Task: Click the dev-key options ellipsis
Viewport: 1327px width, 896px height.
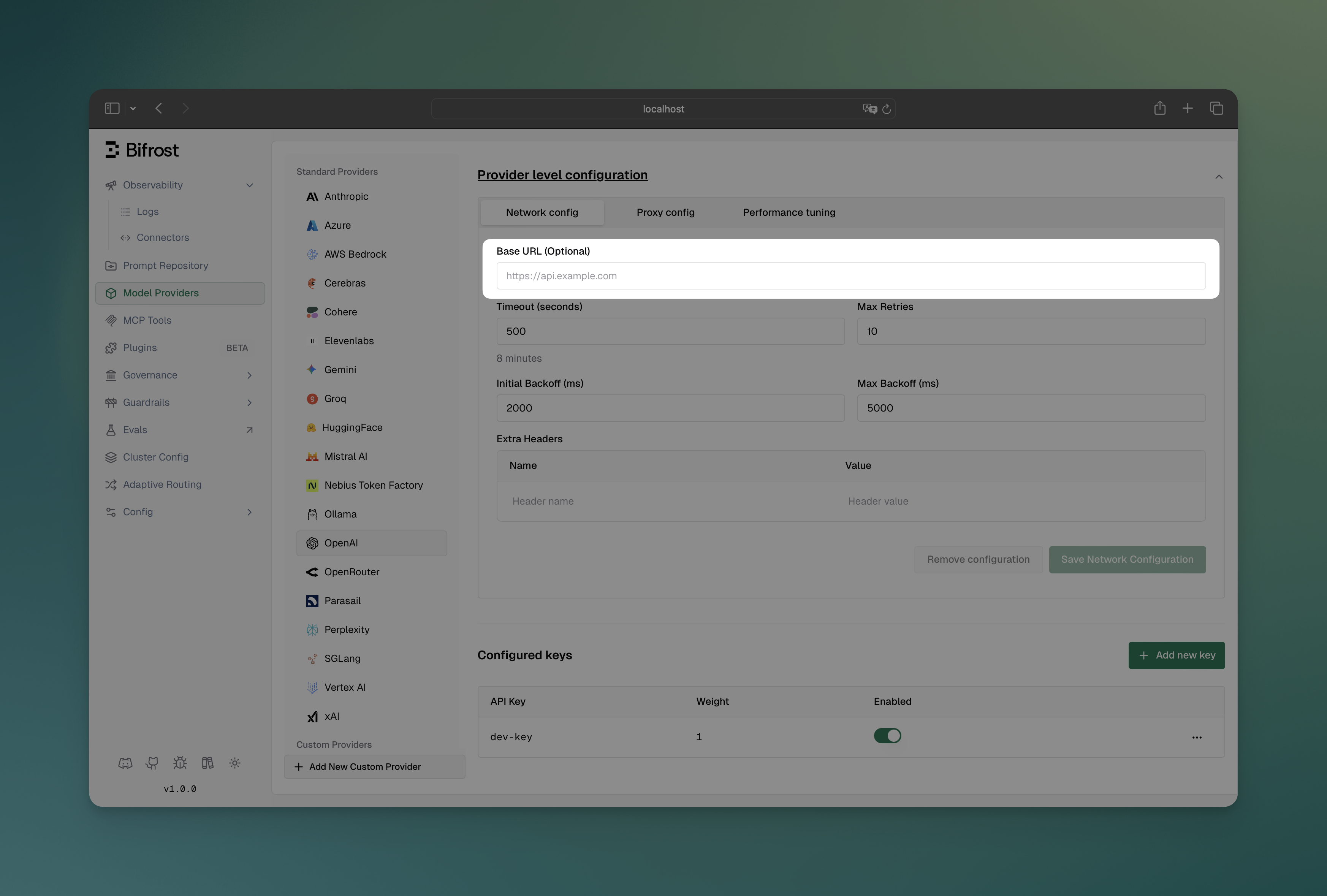Action: [1197, 737]
